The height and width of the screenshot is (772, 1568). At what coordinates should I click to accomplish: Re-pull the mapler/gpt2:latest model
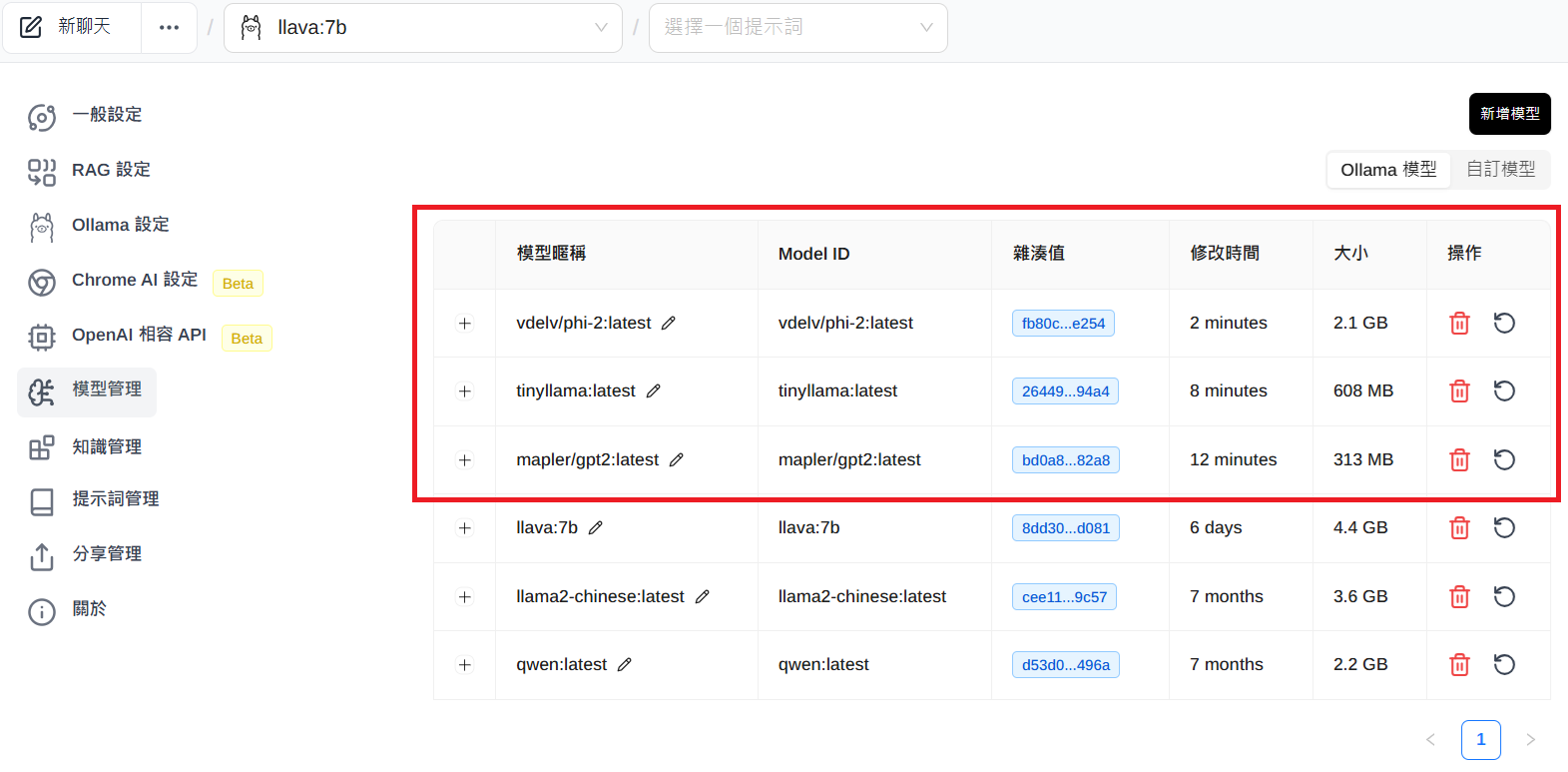(x=1504, y=459)
